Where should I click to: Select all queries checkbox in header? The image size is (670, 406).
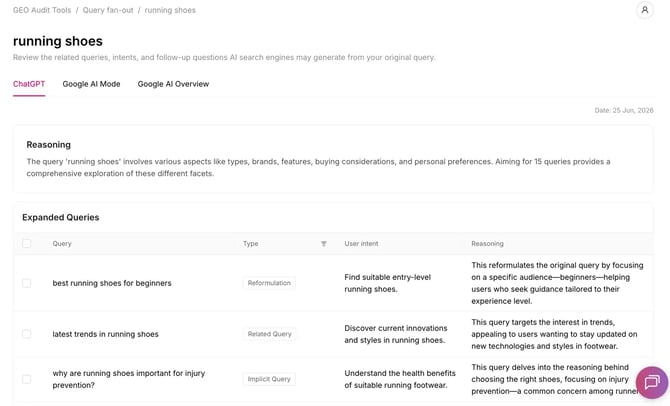pos(26,244)
